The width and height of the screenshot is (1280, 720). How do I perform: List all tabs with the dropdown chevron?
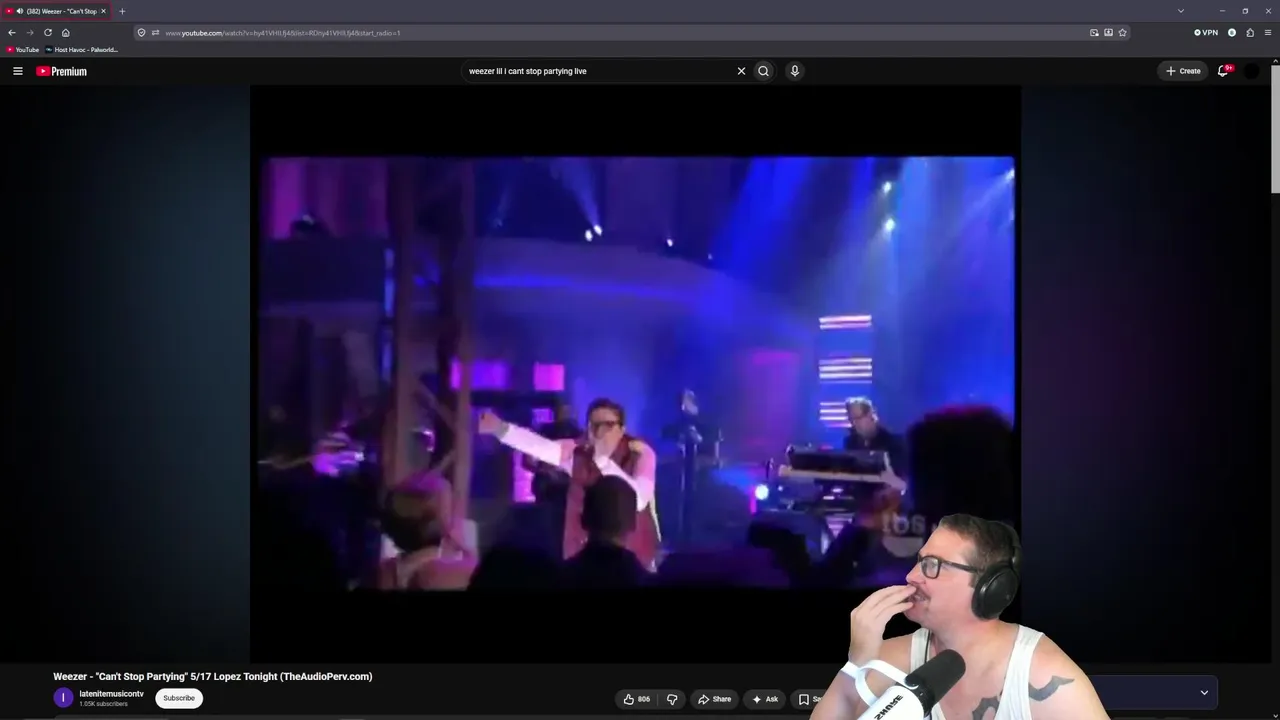coord(1181,11)
